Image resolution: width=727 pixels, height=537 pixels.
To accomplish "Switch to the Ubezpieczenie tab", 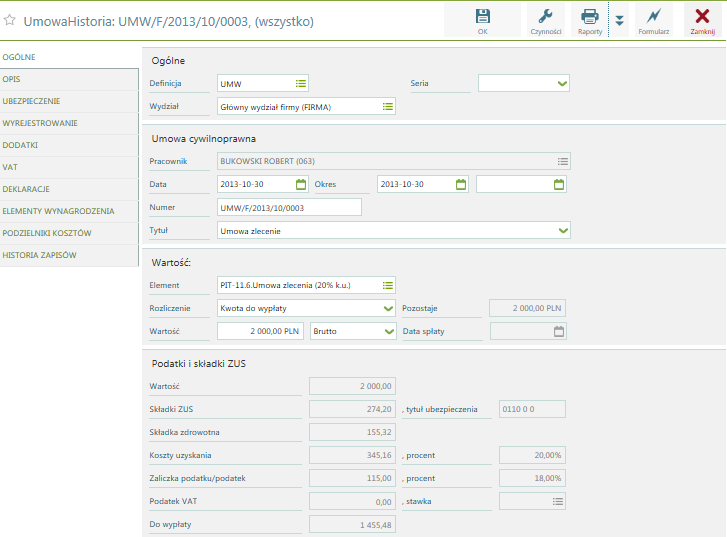I will coord(70,101).
